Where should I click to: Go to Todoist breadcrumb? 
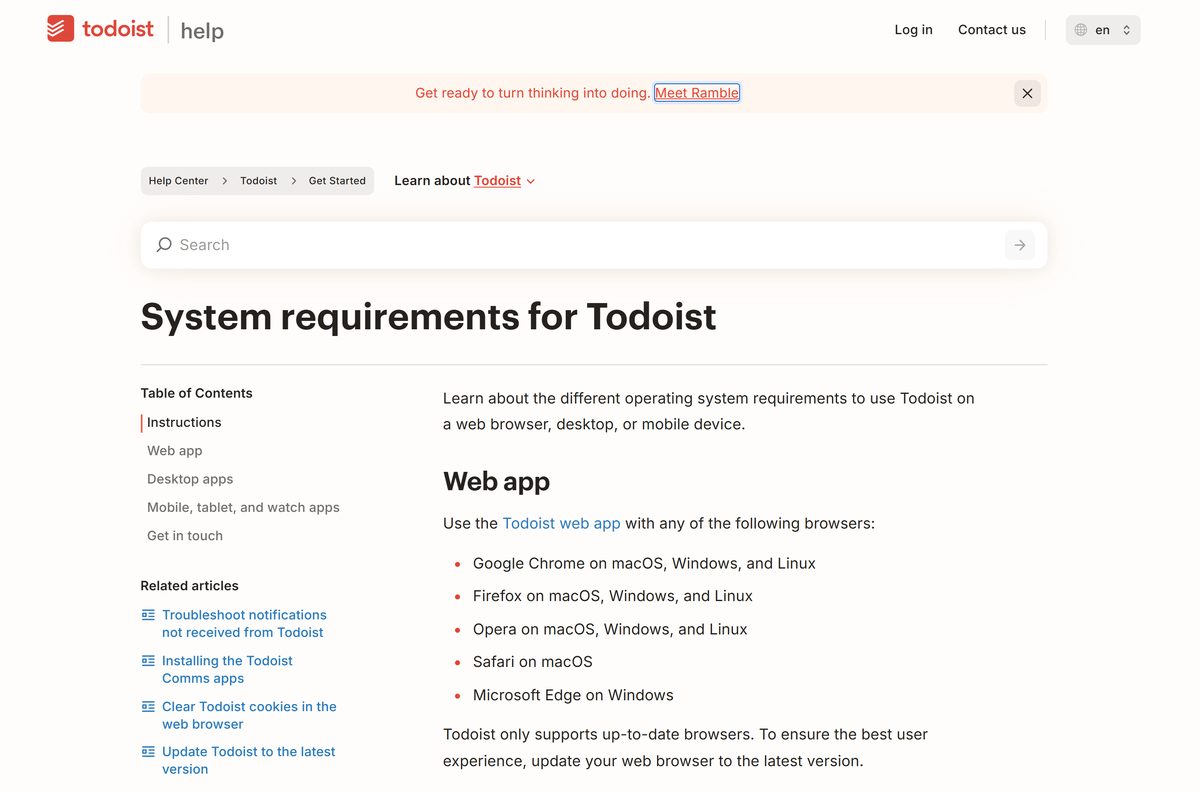tap(258, 181)
